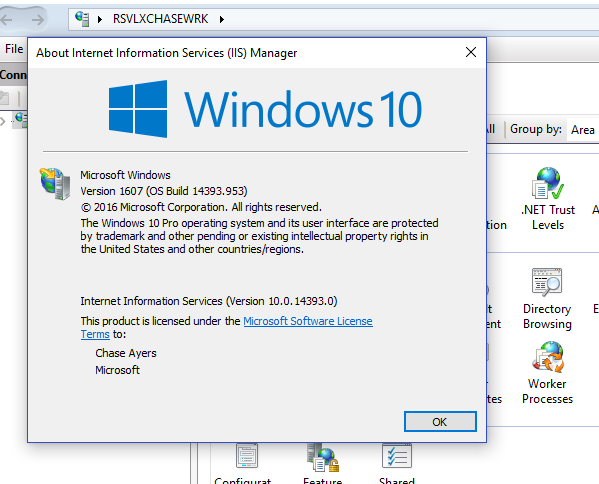Click the 'Version 1607 (OS Build 14393.953)' text

pyautogui.click(x=164, y=191)
